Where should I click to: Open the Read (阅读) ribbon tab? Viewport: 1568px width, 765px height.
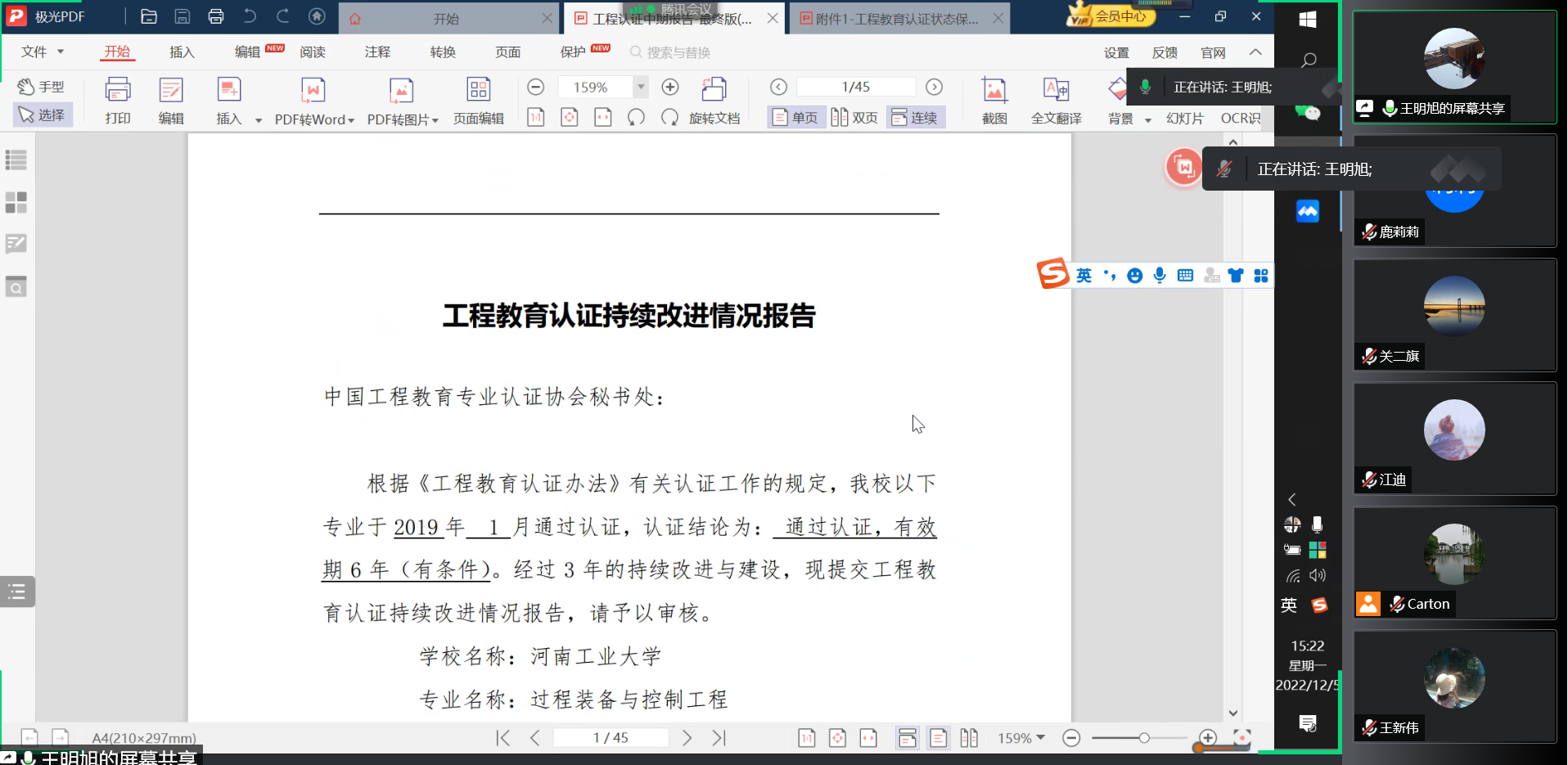[313, 52]
